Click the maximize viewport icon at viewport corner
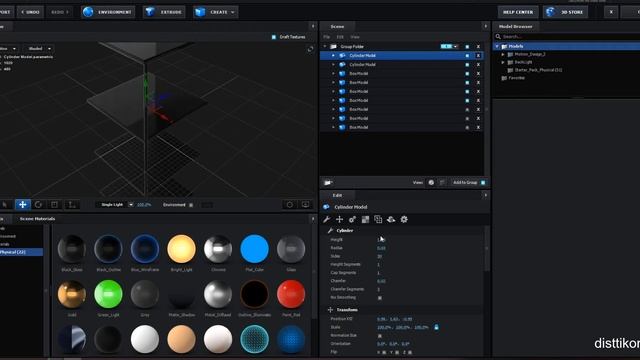The image size is (640, 360). pos(311,49)
